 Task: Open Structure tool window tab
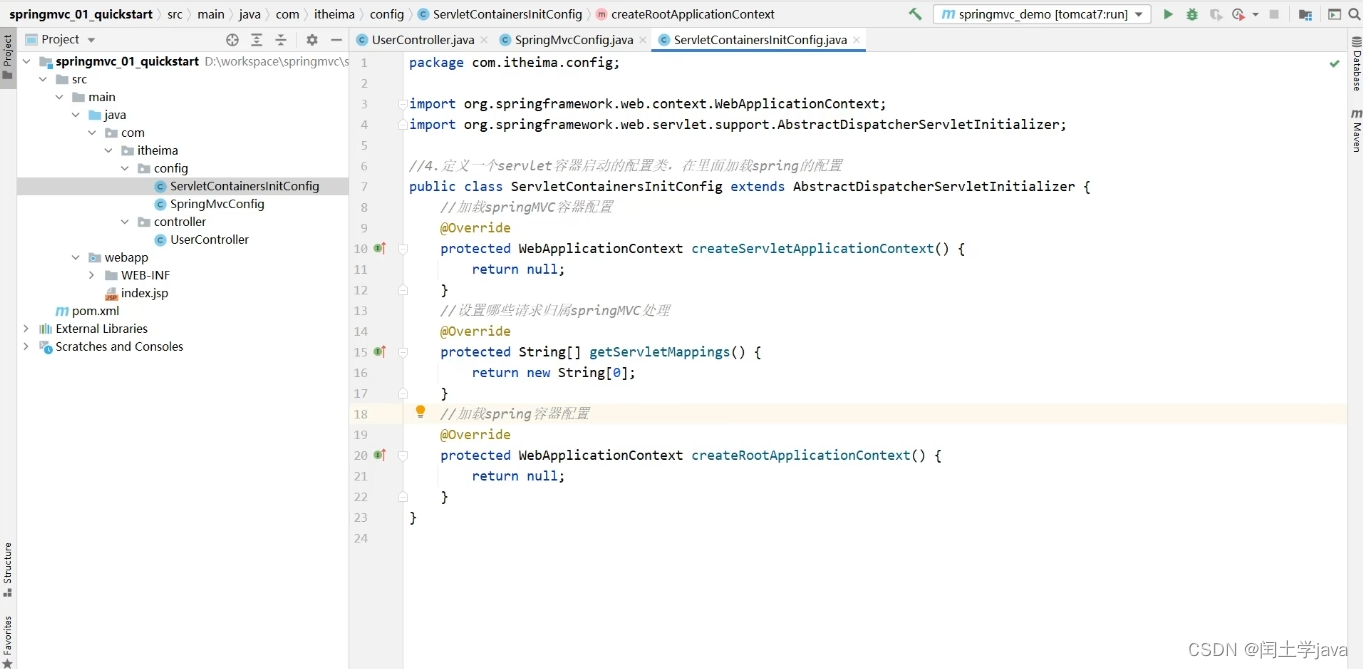click(7, 570)
